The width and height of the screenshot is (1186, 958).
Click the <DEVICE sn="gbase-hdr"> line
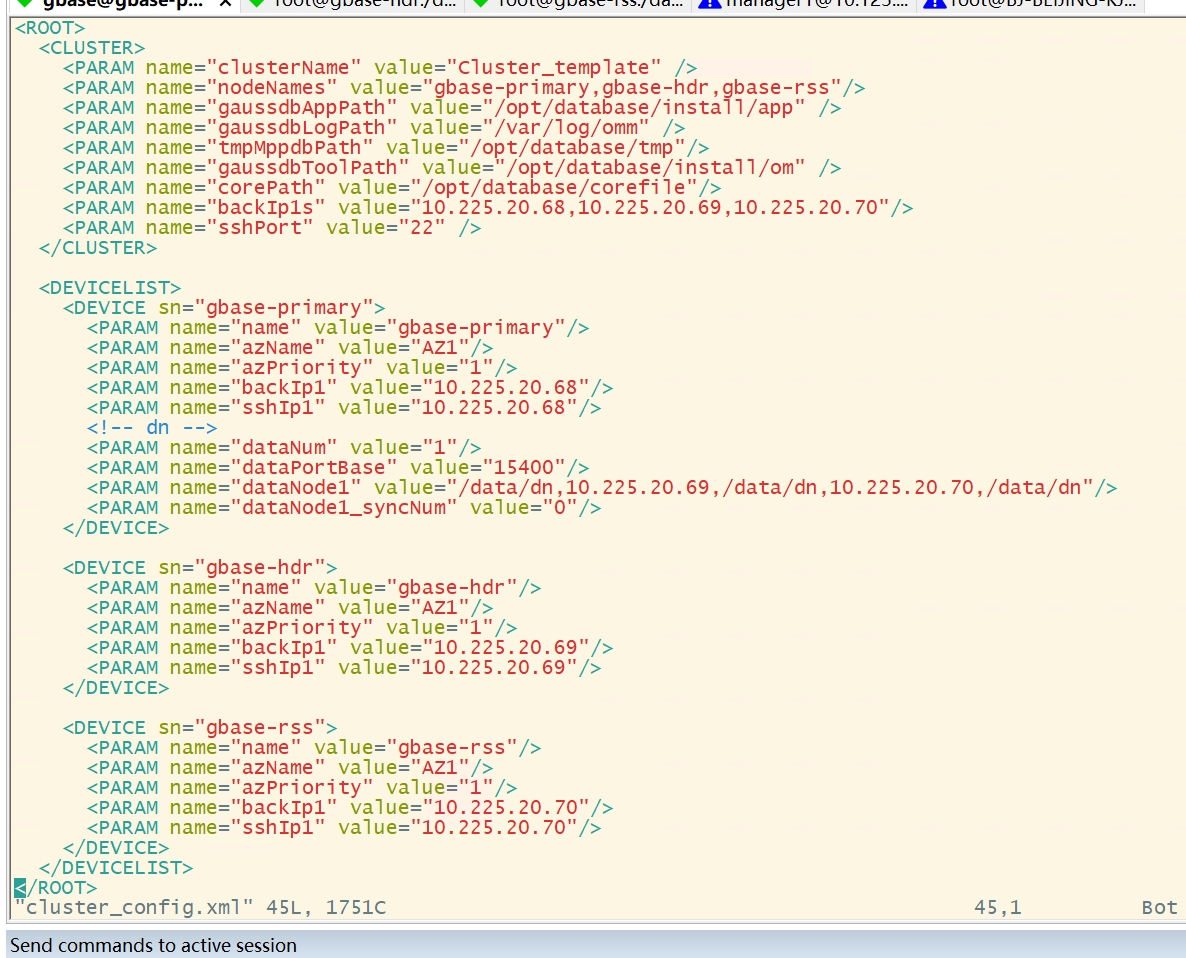200,567
